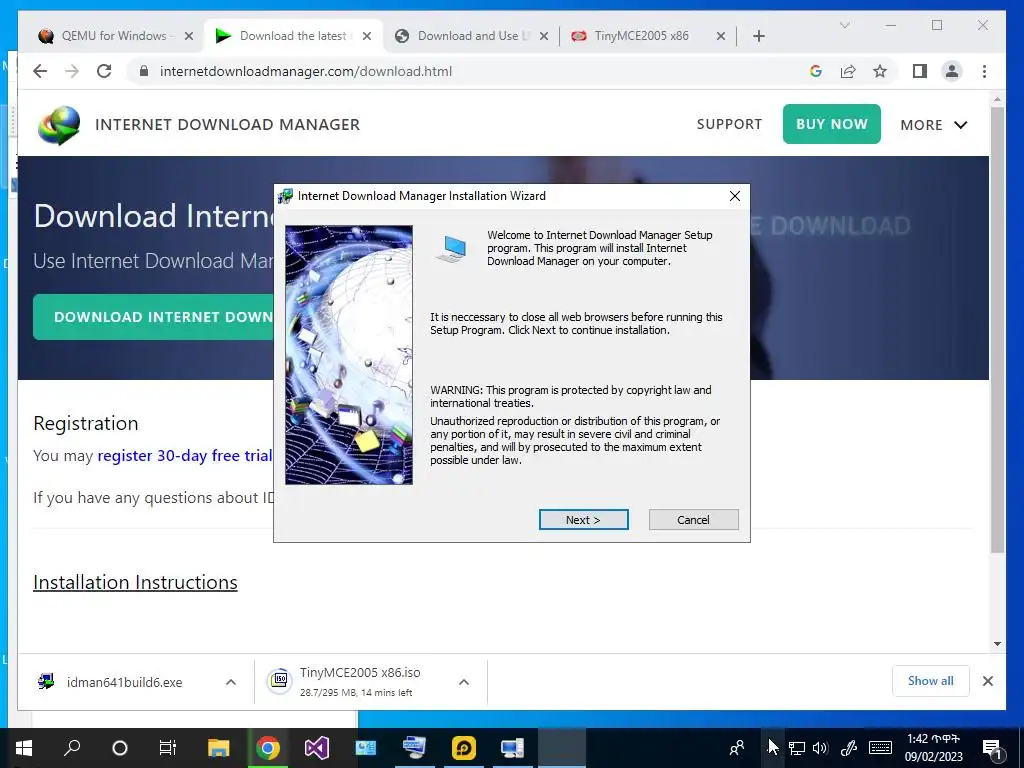1024x768 pixels.
Task: Open File Explorer from taskbar
Action: point(218,748)
